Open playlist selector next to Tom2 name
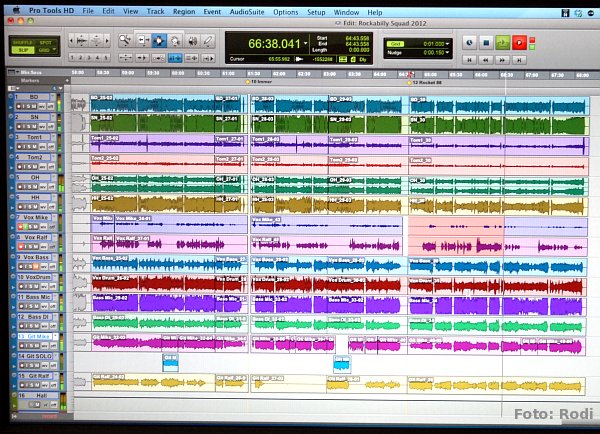The height and width of the screenshot is (434, 600). click(x=54, y=157)
